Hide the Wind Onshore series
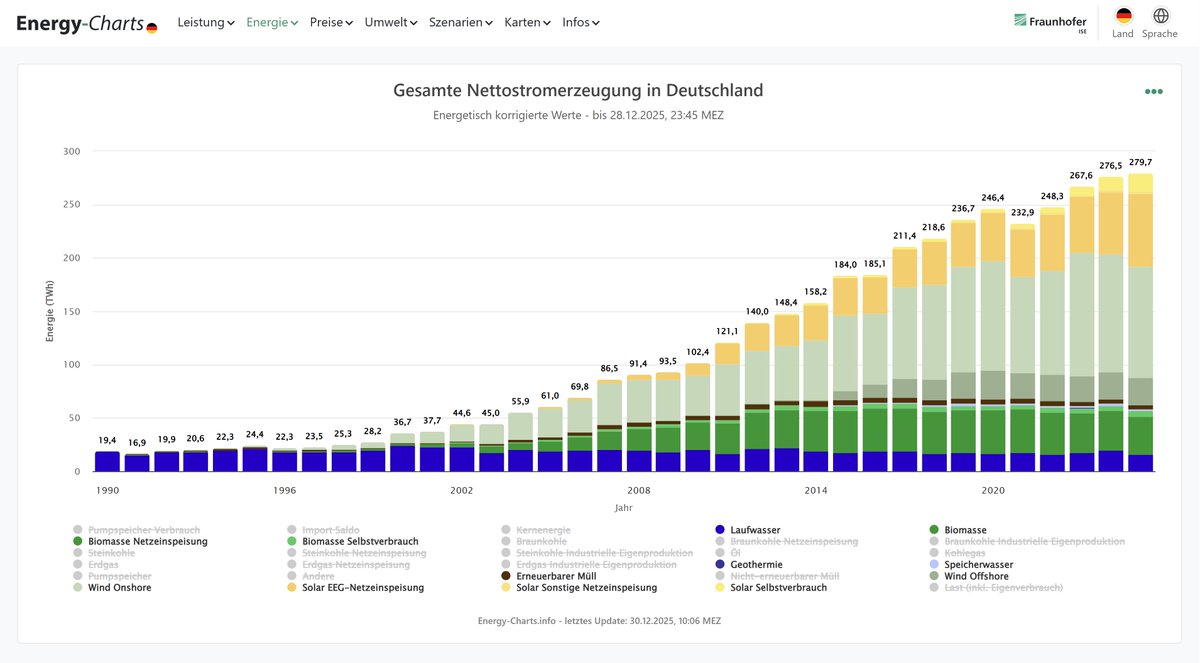Screen dimensions: 1200x663 coord(121,587)
